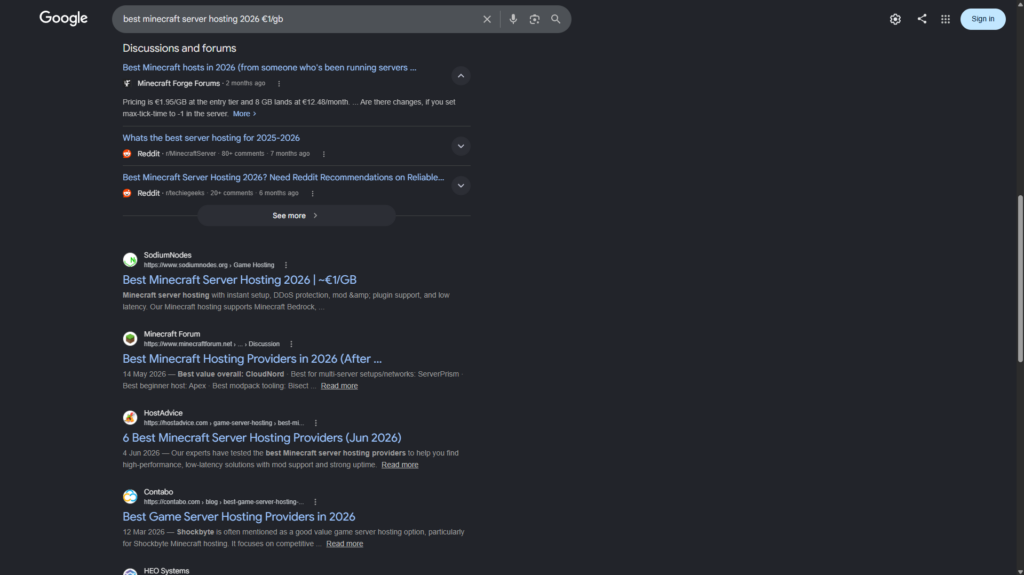
Task: Click the HostAdvice site favicon
Action: (x=130, y=418)
